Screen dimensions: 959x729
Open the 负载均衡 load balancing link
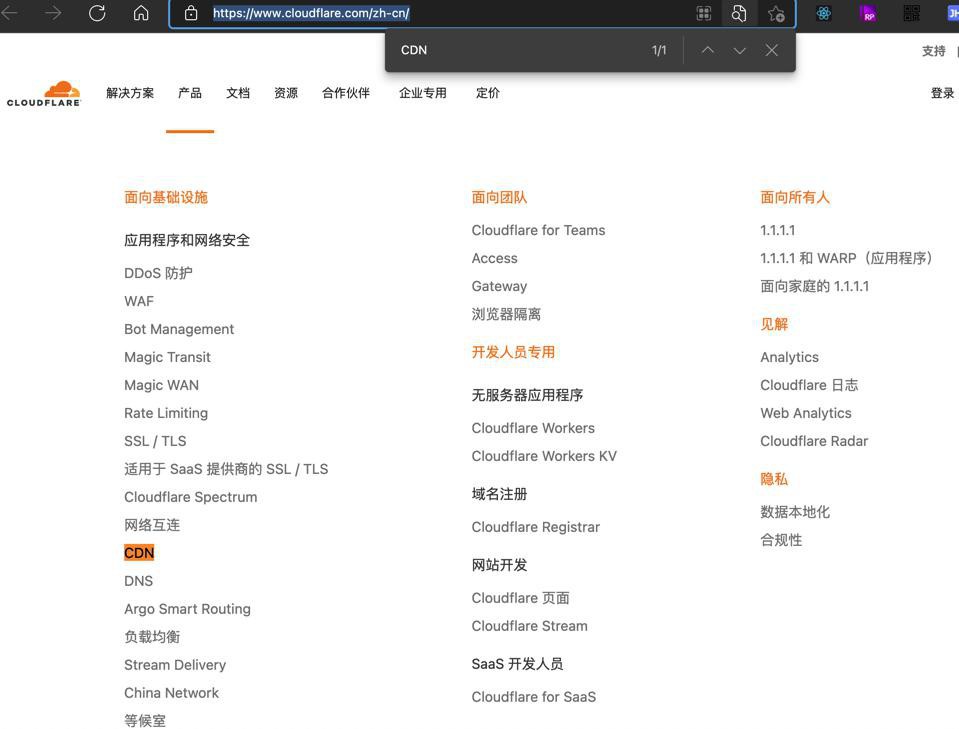click(152, 637)
